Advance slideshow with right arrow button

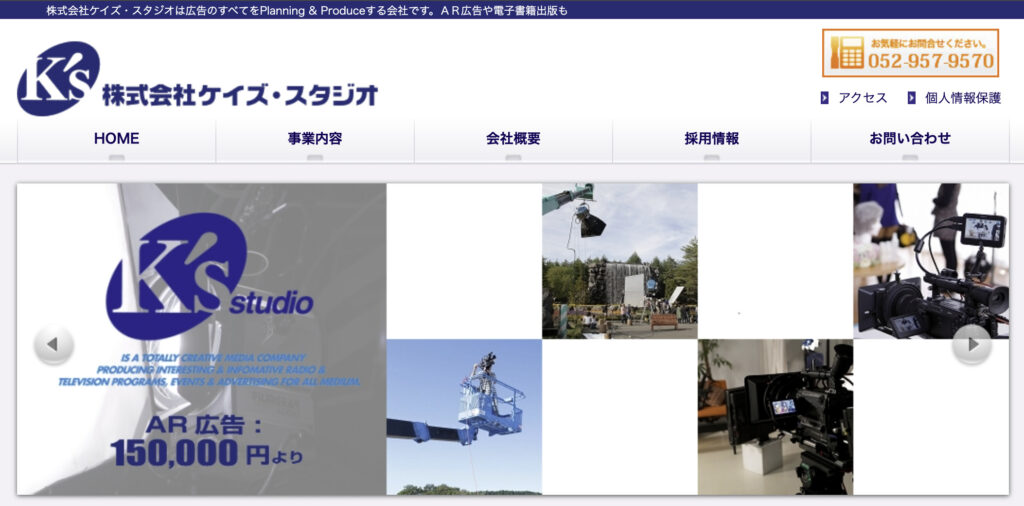click(x=971, y=345)
